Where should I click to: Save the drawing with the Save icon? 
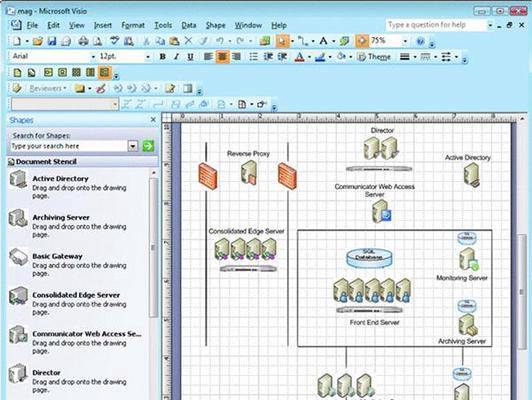[x=52, y=41]
